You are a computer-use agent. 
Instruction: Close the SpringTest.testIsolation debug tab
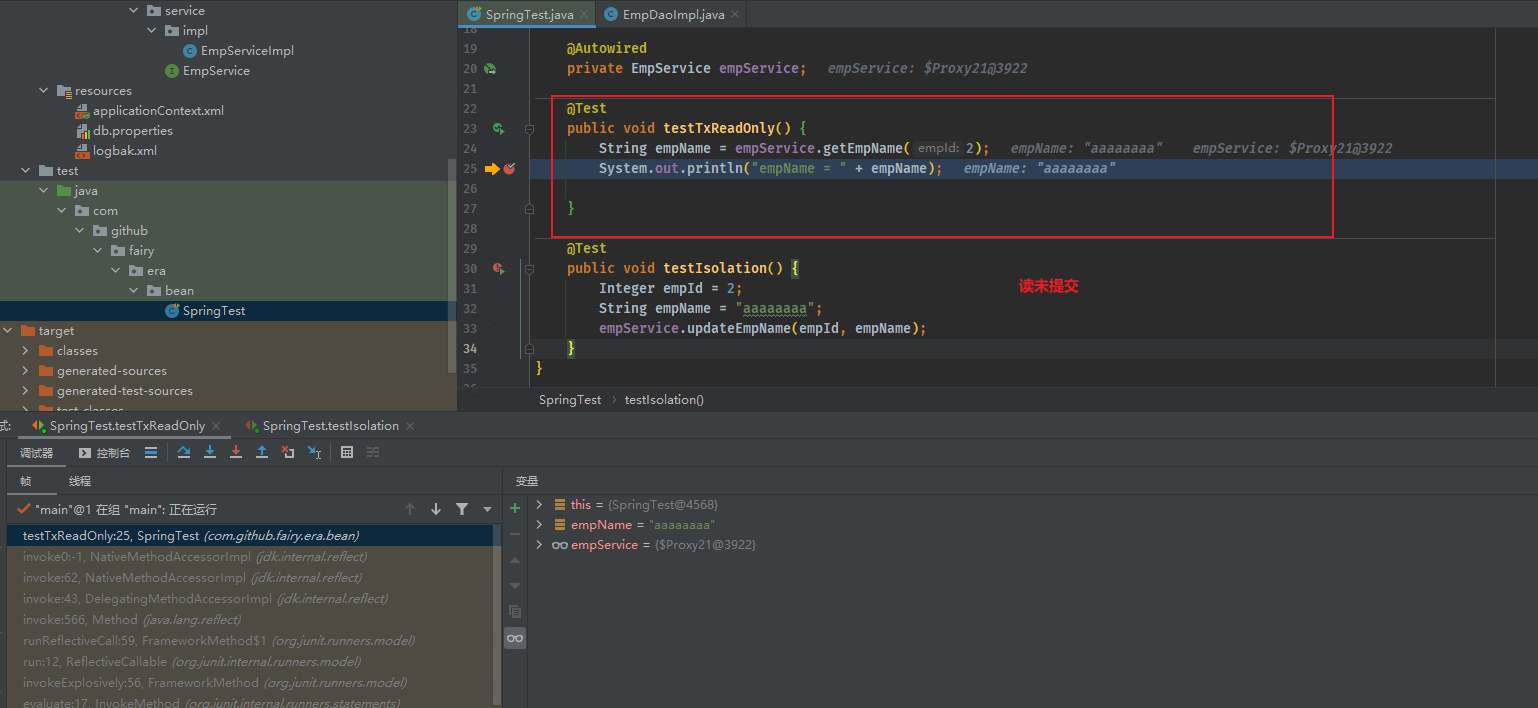[410, 425]
